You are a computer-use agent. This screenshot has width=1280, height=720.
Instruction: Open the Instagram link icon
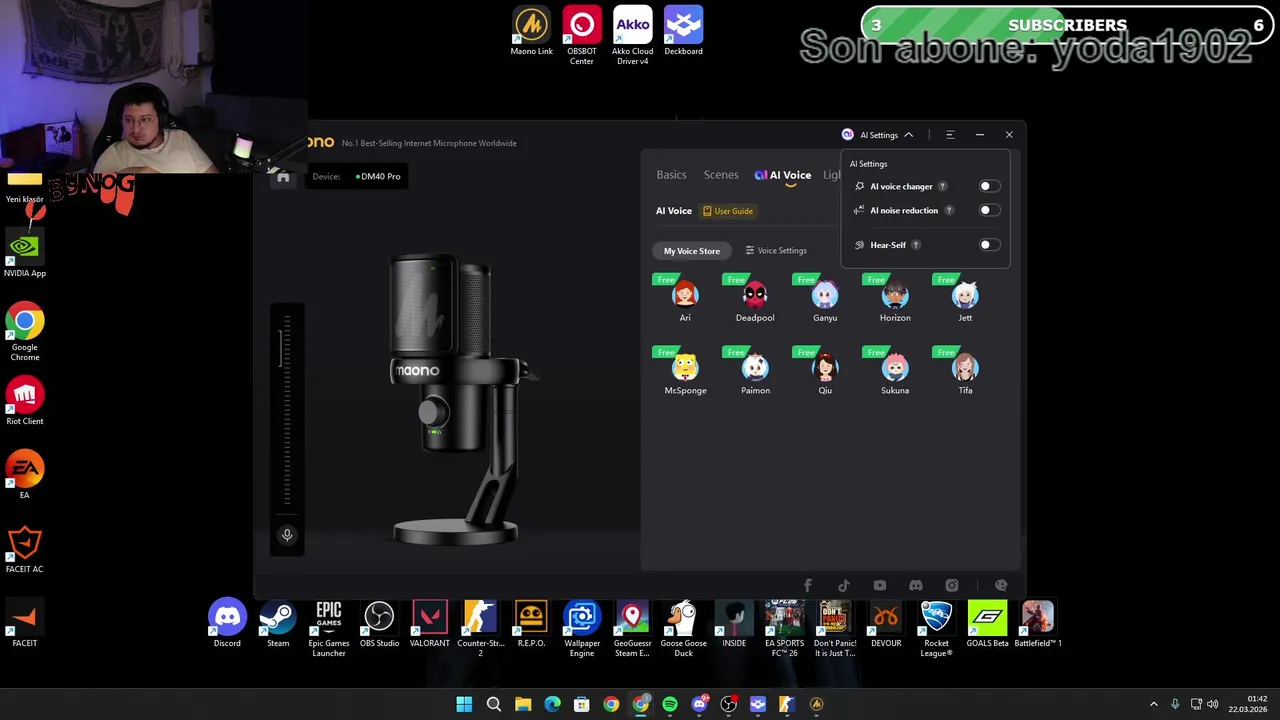pyautogui.click(x=952, y=585)
